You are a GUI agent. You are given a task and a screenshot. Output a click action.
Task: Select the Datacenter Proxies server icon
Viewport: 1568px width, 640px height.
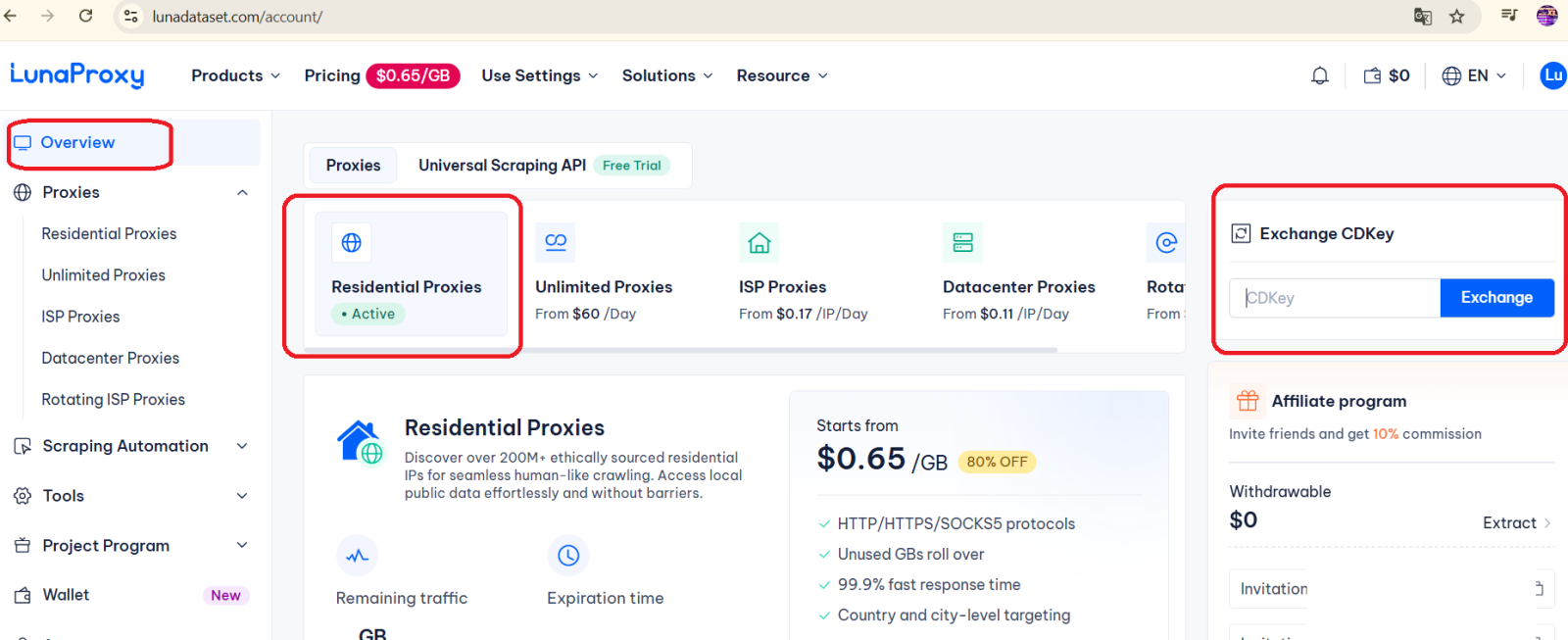pyautogui.click(x=962, y=242)
